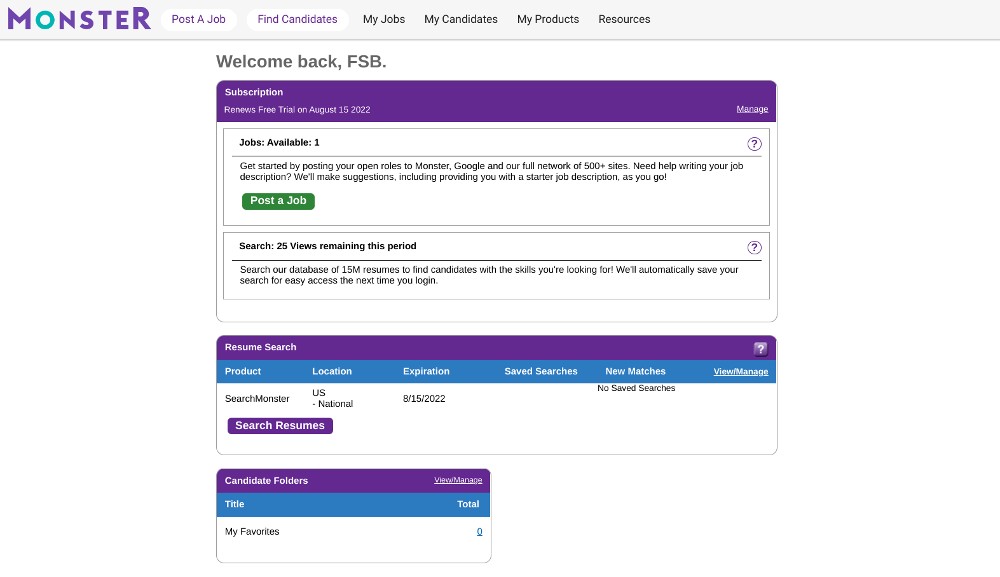Viewport: 1000px width, 577px height.
Task: Open help icon for Search Views section
Action: click(754, 248)
